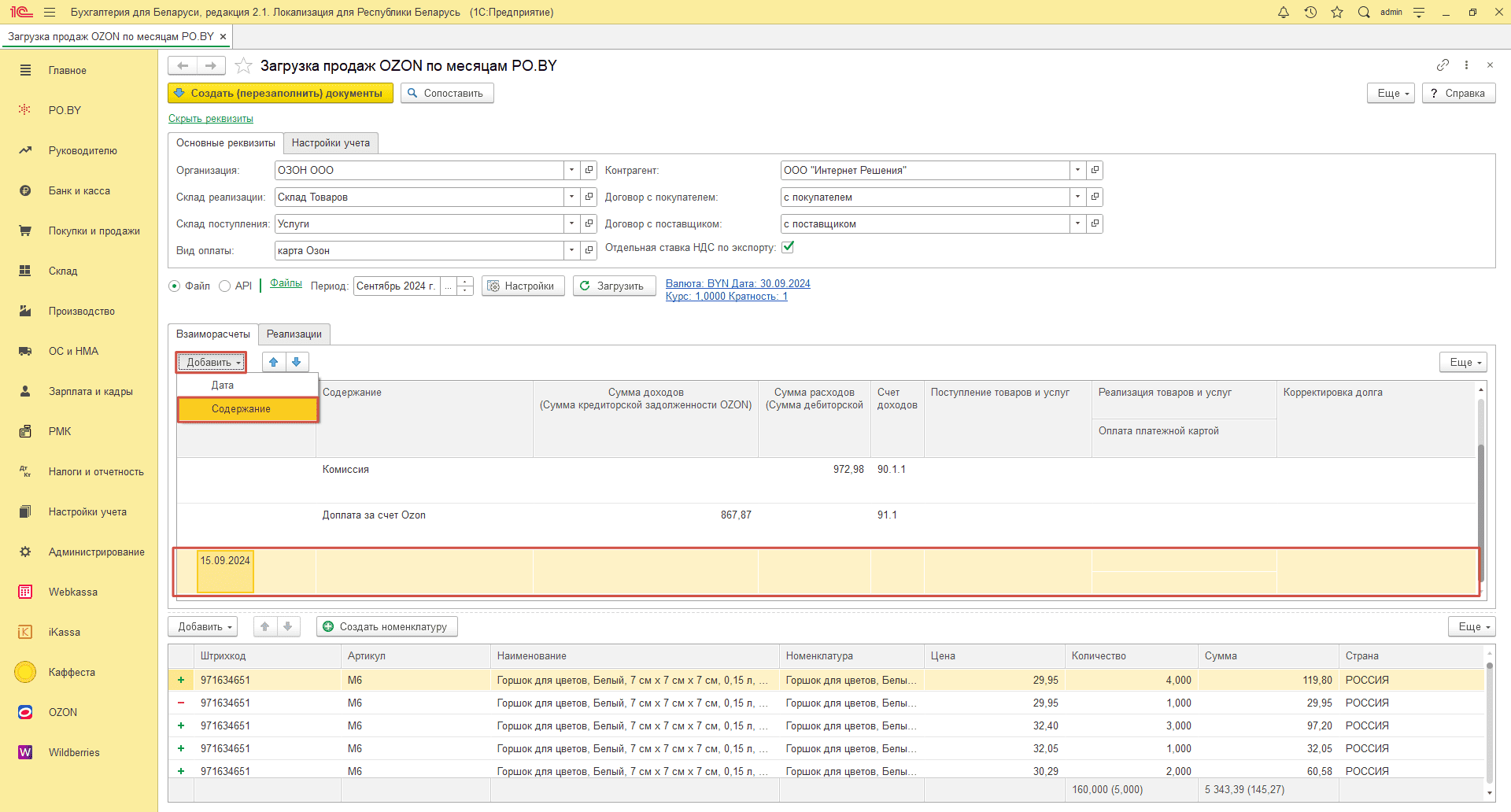
Task: Open history clock icon in title bar
Action: (x=1310, y=12)
